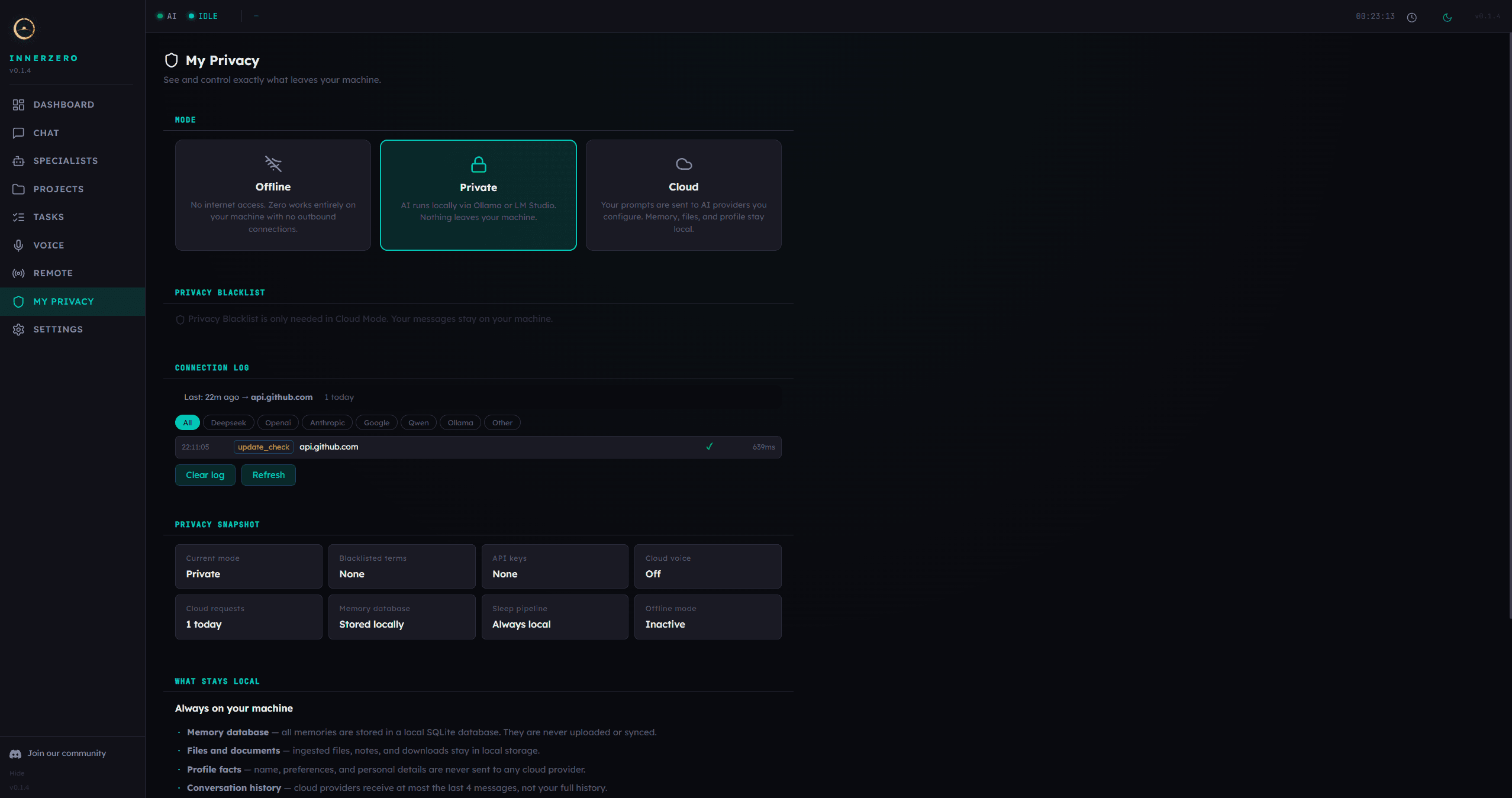Image resolution: width=1512 pixels, height=798 pixels.
Task: Select the Chat speech bubble icon
Action: coord(18,133)
